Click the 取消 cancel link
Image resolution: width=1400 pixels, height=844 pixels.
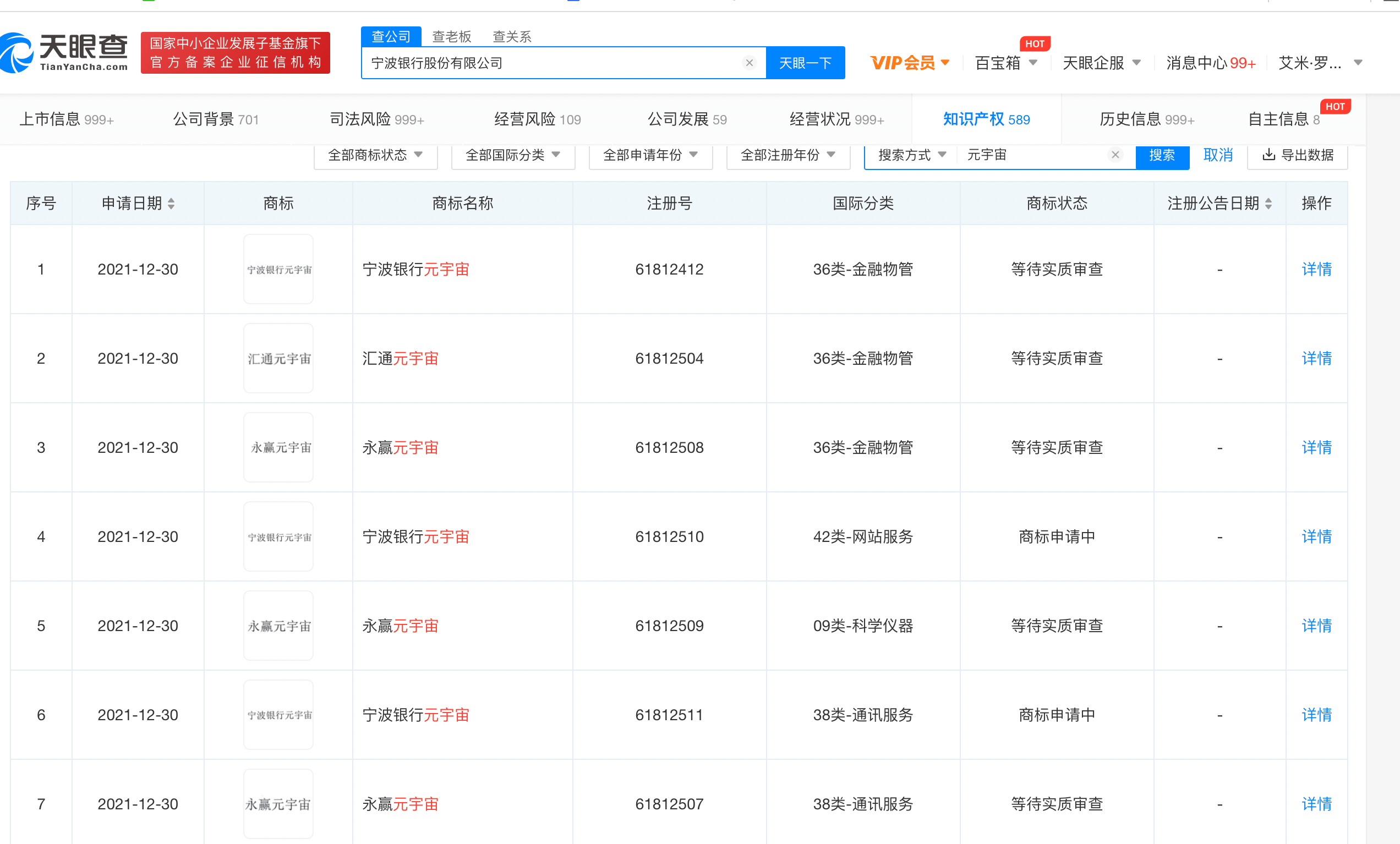coord(1217,155)
